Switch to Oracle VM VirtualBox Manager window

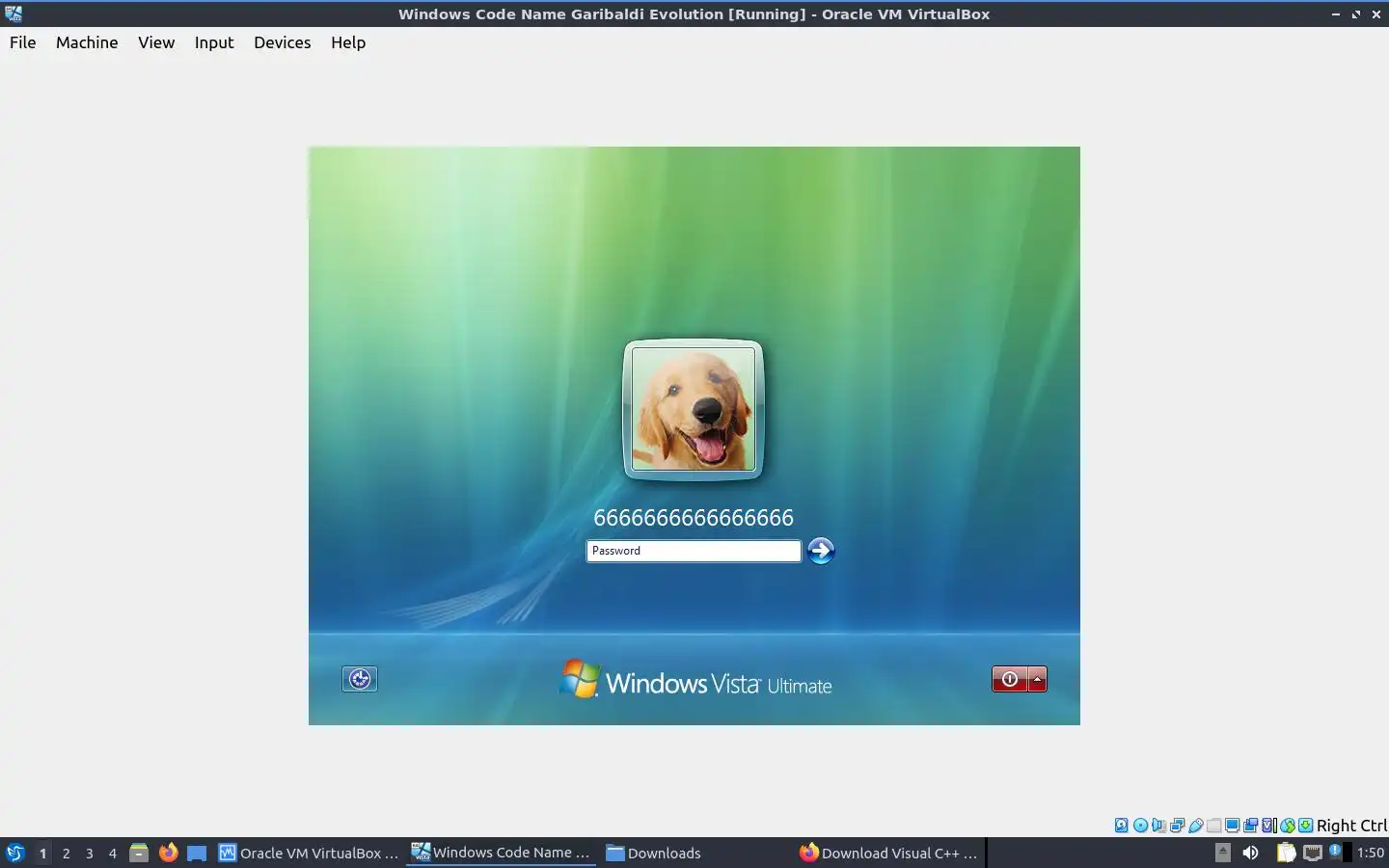[309, 853]
